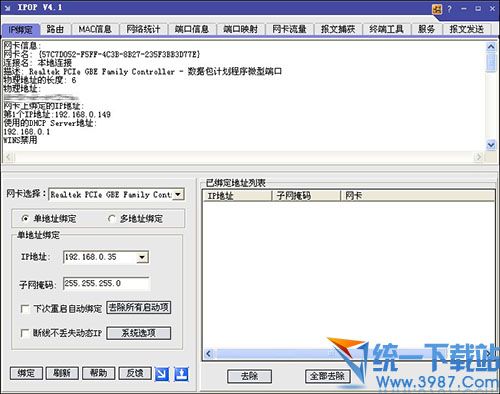
Task: Open the 终端工具 tab
Action: tap(386, 29)
